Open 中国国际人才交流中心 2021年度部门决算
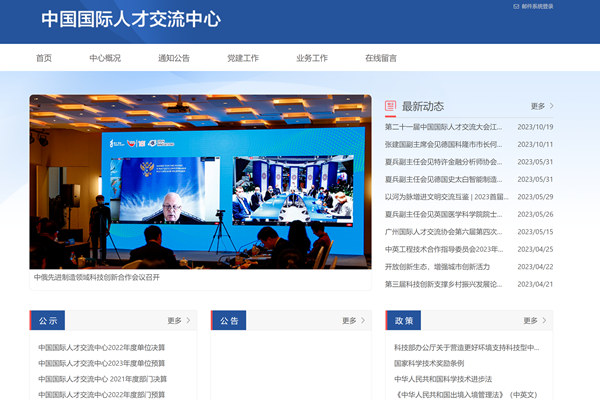The width and height of the screenshot is (600, 400). click(103, 379)
